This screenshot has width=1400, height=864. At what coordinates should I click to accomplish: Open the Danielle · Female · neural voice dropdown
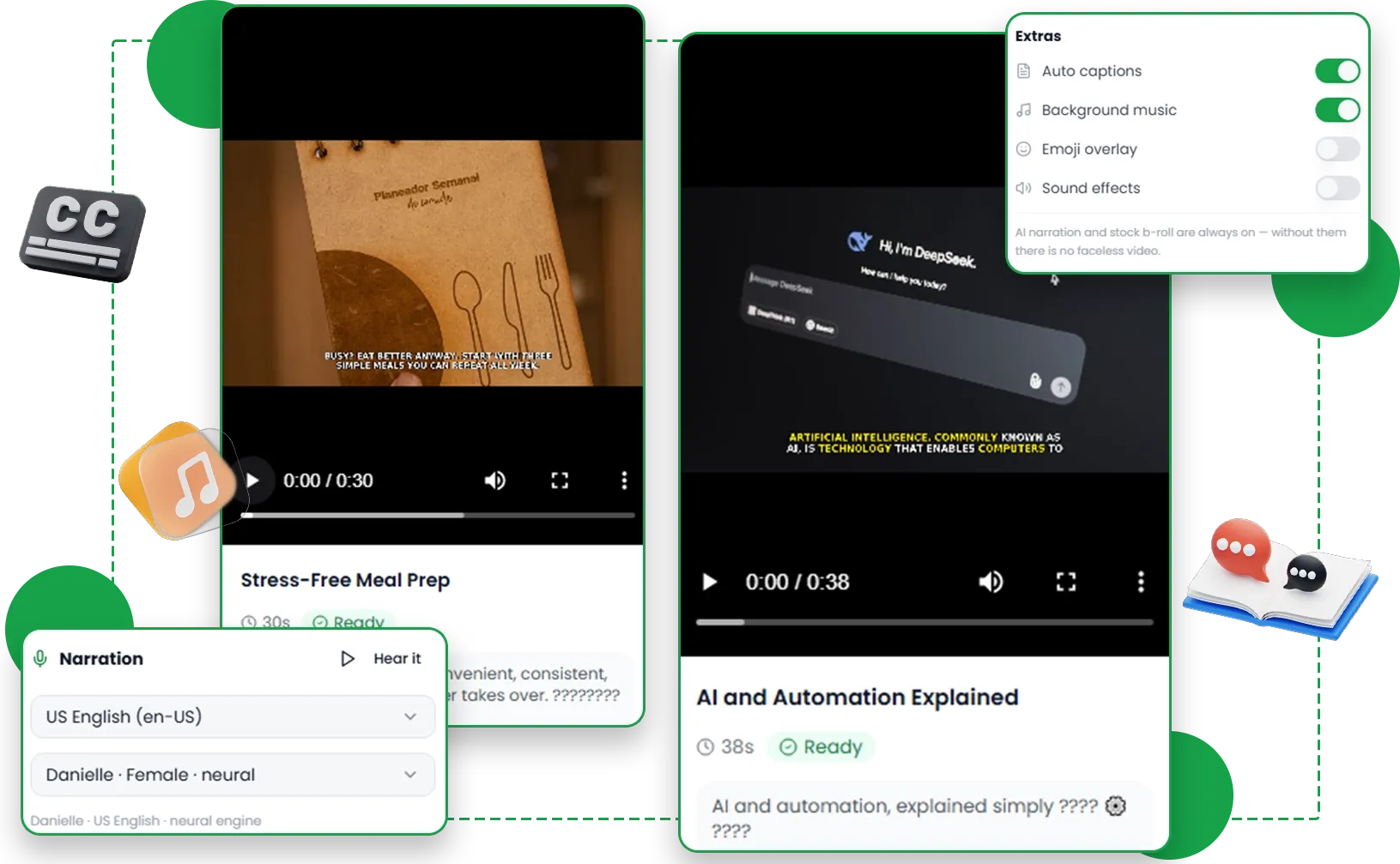pos(233,775)
